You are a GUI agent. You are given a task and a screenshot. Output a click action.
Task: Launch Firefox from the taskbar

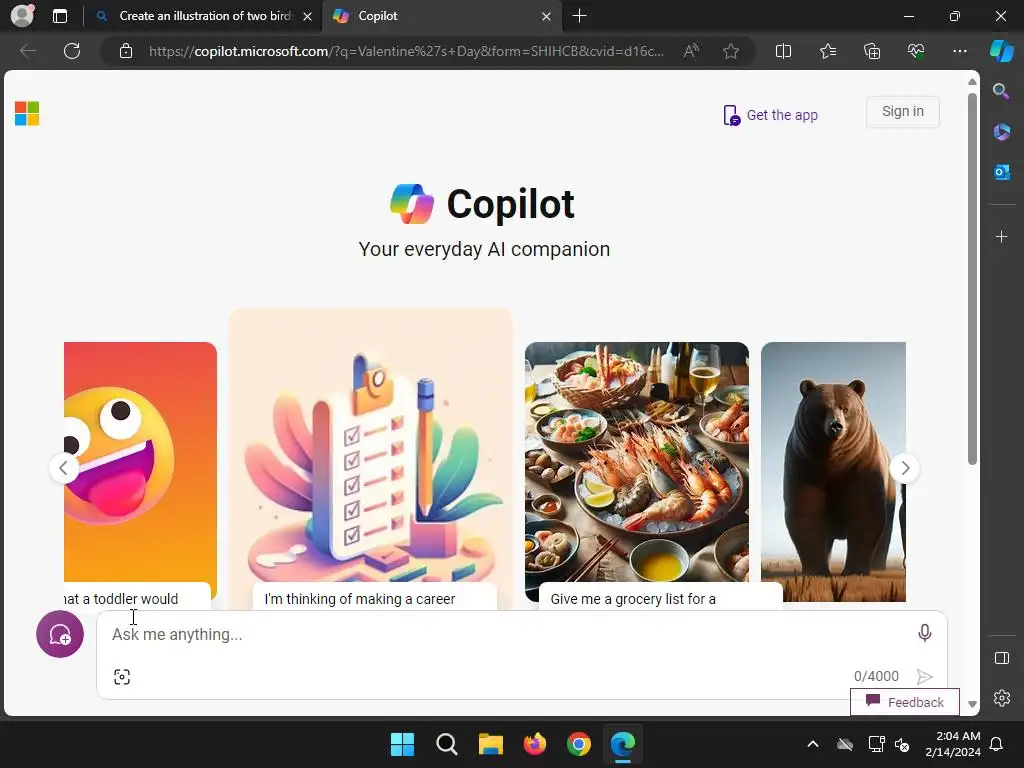point(535,744)
